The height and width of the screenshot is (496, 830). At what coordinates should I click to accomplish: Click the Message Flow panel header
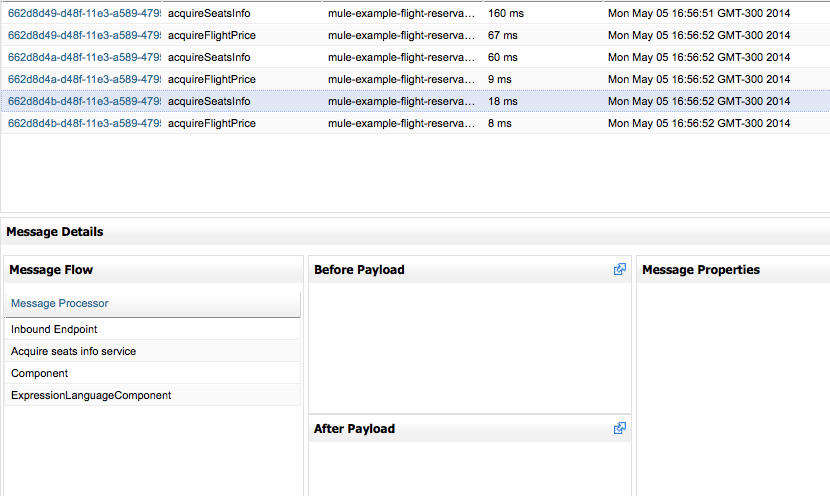[51, 269]
